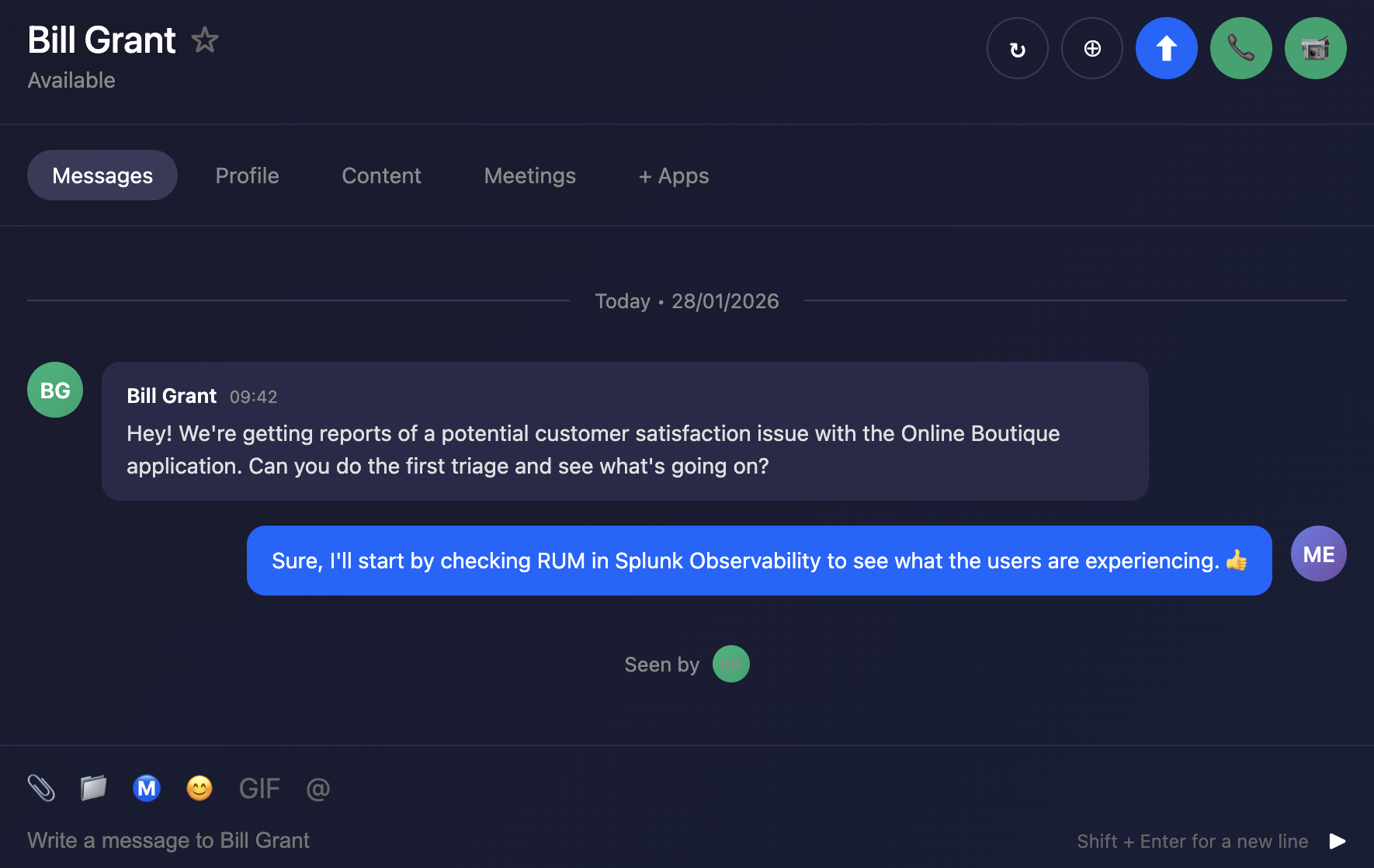Go to the Meetings tab
The height and width of the screenshot is (868, 1374).
pos(529,175)
